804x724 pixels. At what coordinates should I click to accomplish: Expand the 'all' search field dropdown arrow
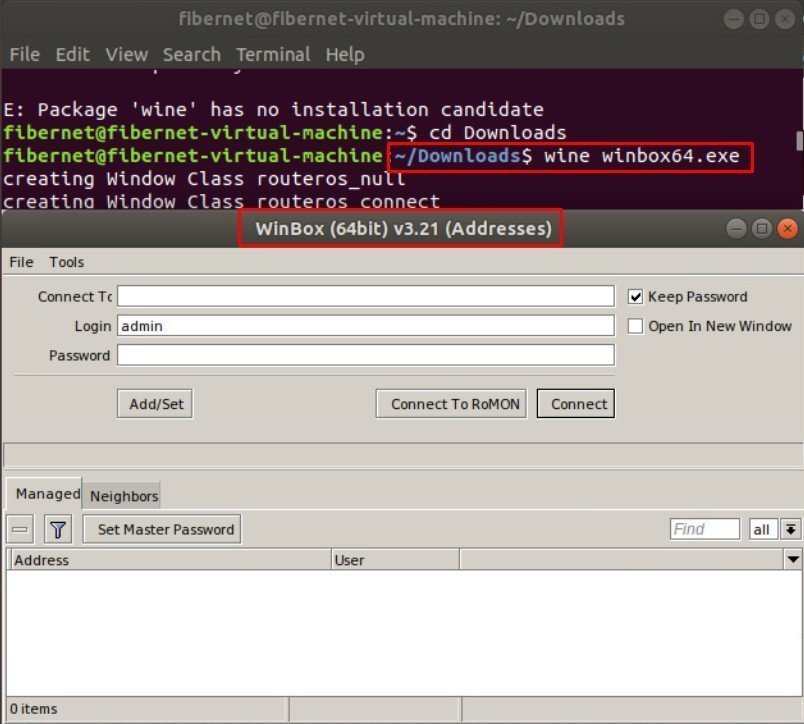791,529
